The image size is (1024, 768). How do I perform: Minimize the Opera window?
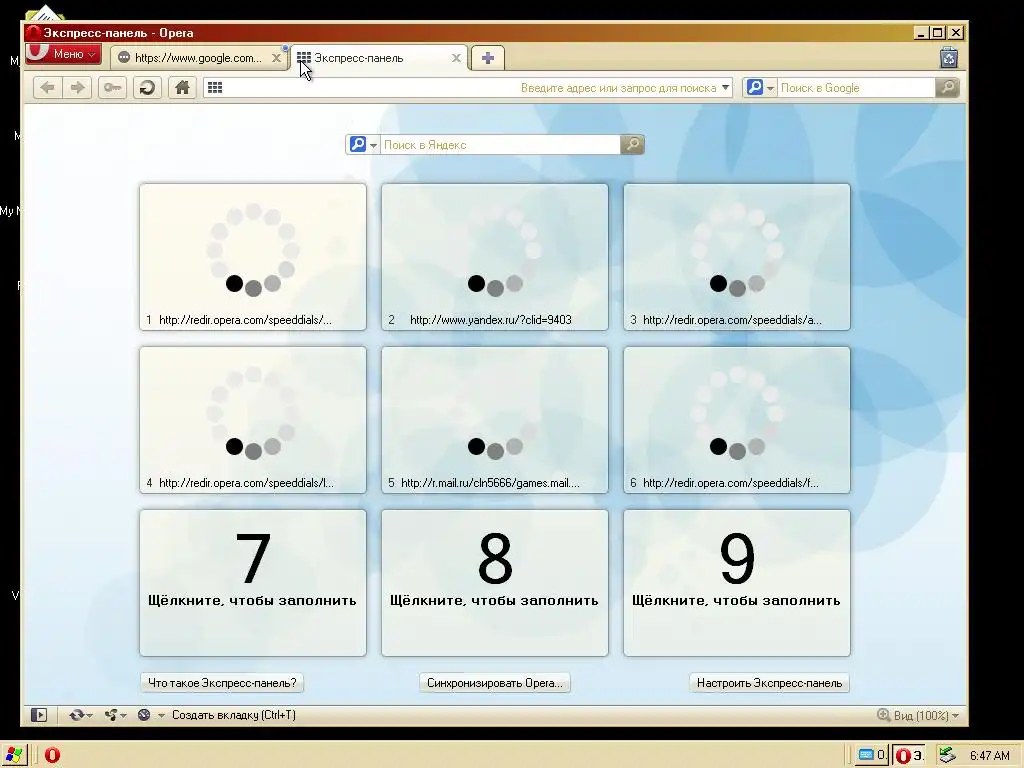pyautogui.click(x=921, y=33)
